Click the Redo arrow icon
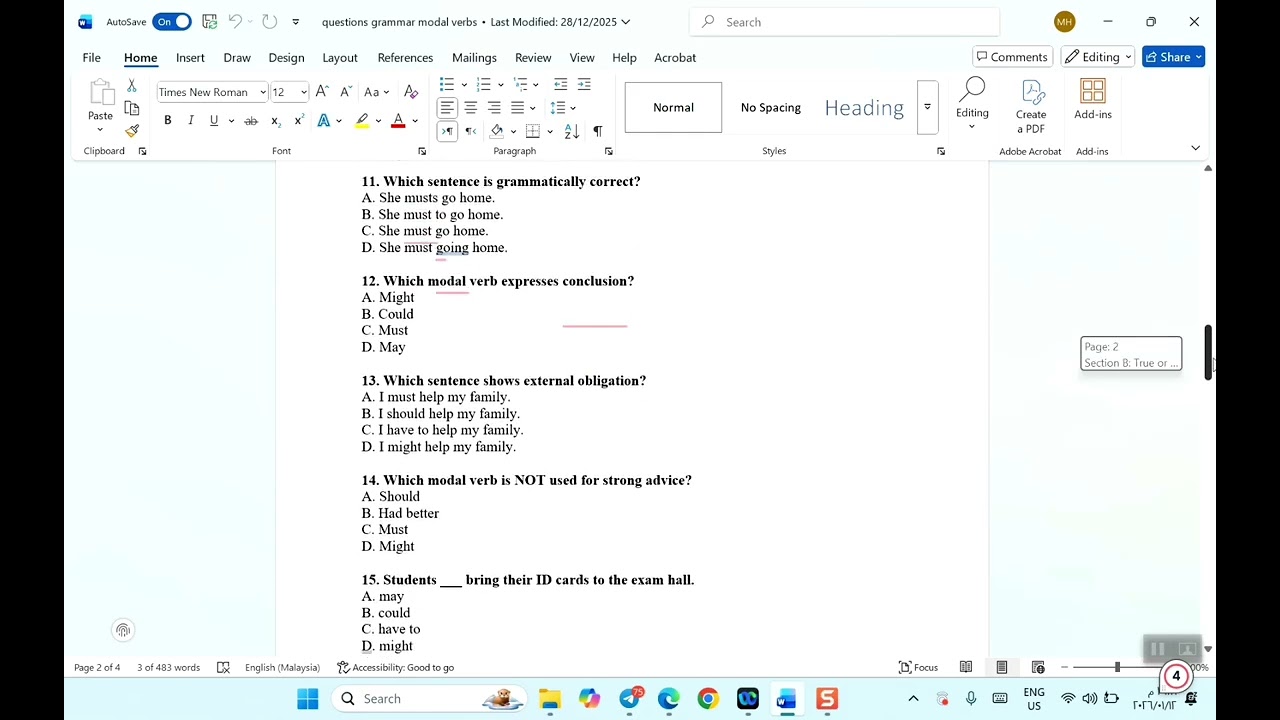Image resolution: width=1280 pixels, height=720 pixels. point(269,21)
